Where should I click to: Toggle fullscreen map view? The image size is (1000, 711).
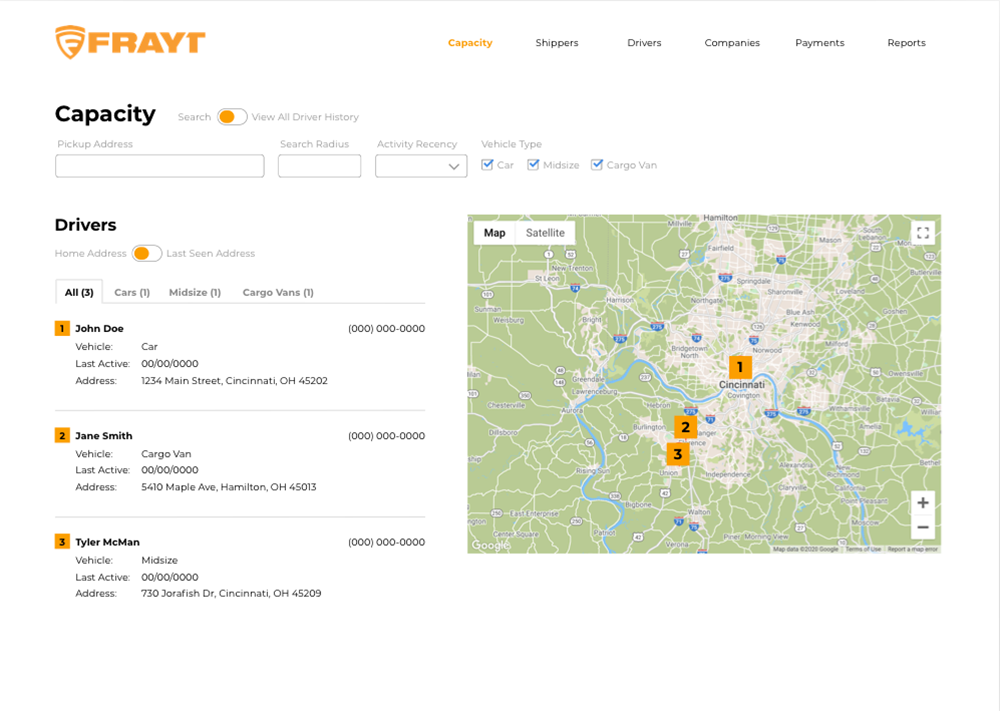(x=923, y=233)
